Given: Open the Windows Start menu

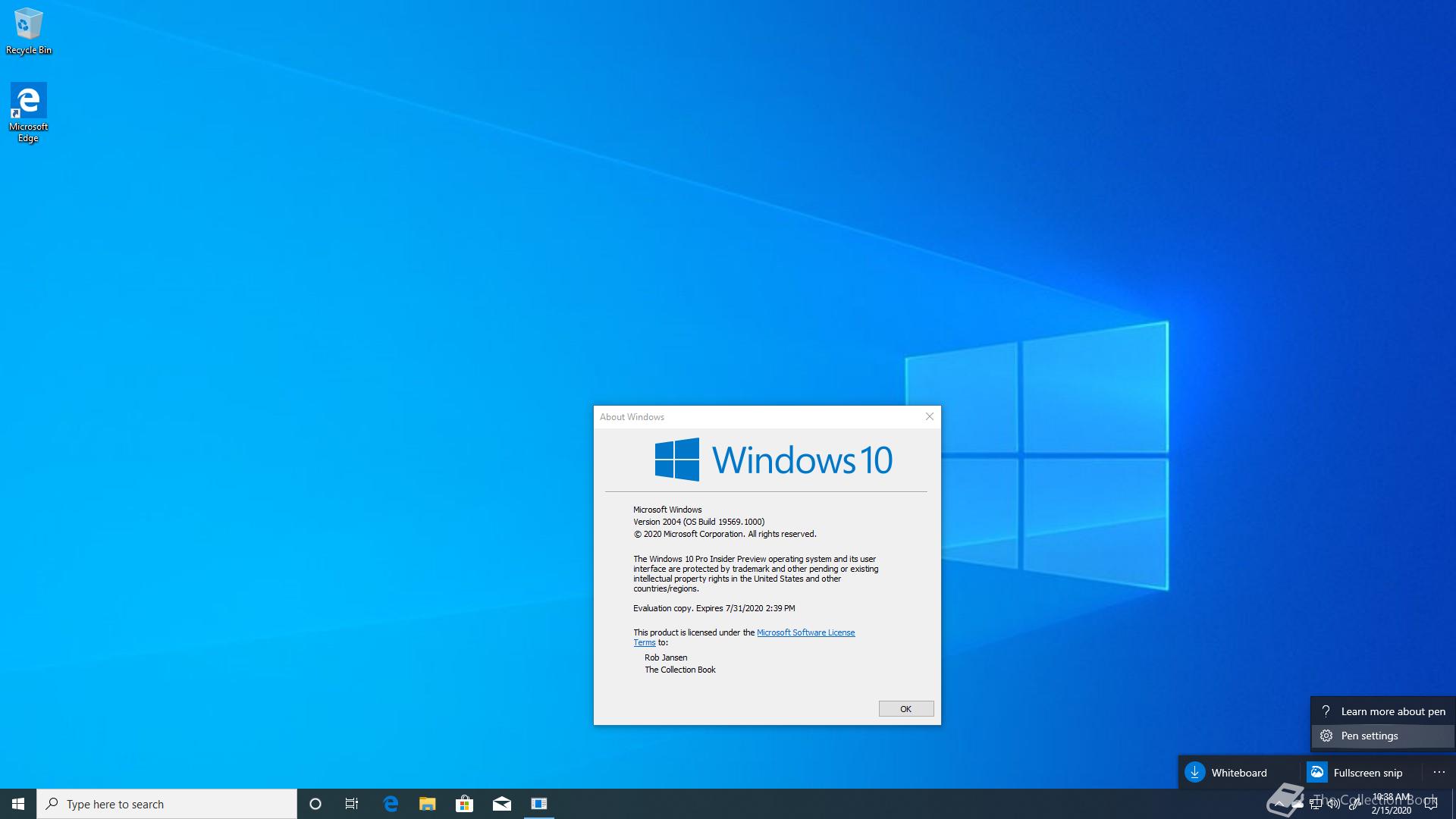Looking at the screenshot, I should [18, 804].
